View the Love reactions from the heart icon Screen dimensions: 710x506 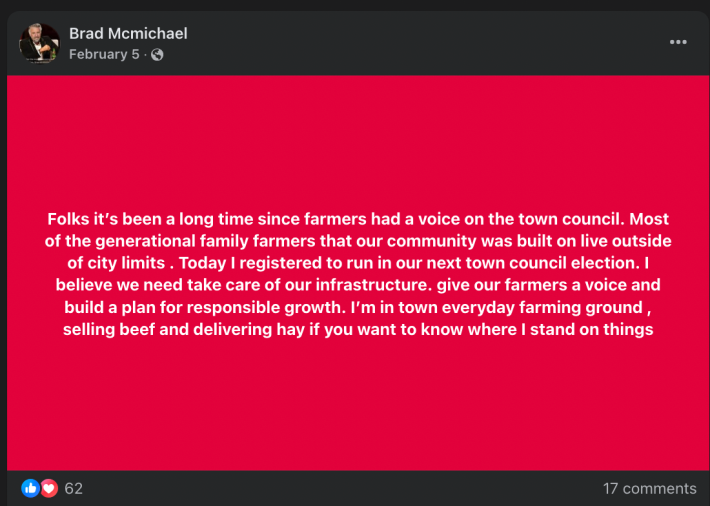point(49,488)
